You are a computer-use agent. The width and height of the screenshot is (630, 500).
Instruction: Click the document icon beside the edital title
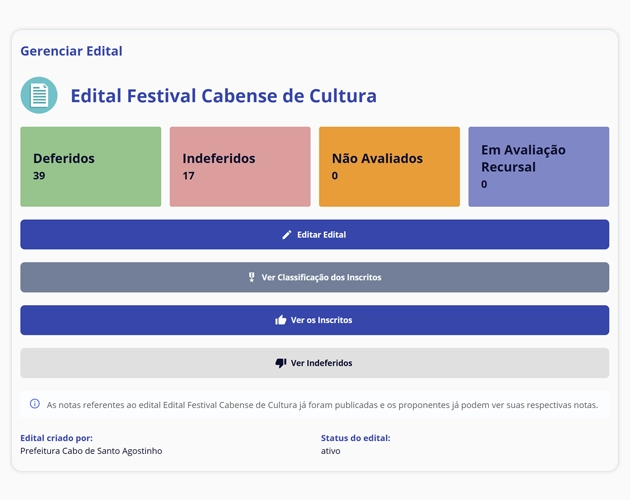click(39, 96)
